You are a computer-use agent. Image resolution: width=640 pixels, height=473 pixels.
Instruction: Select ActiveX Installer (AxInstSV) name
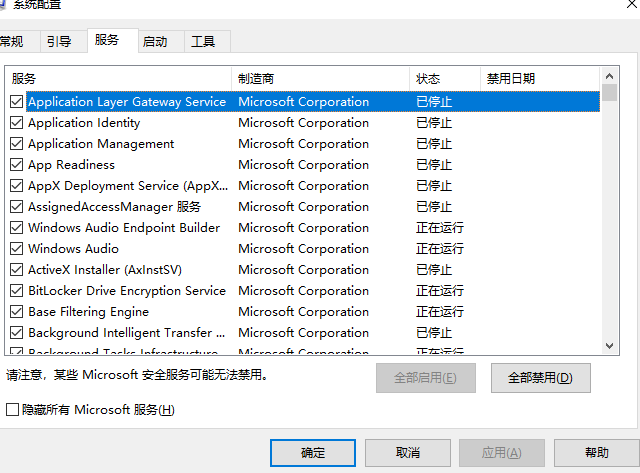(105, 270)
